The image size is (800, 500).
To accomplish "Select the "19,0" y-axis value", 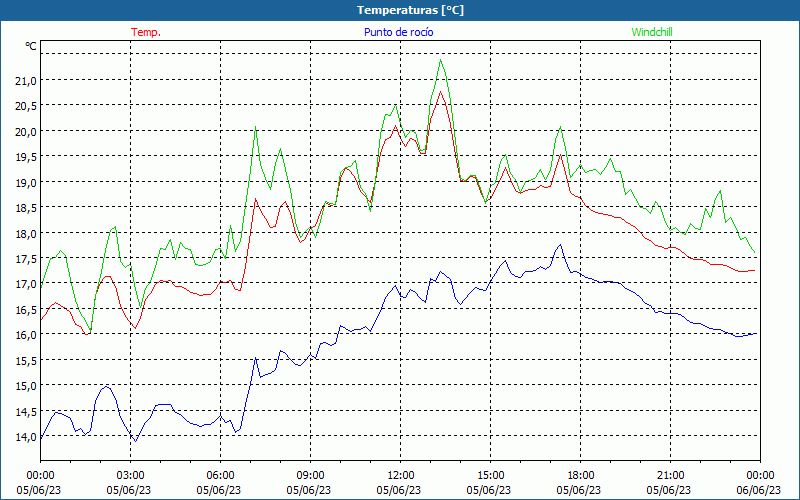I will [x=23, y=182].
